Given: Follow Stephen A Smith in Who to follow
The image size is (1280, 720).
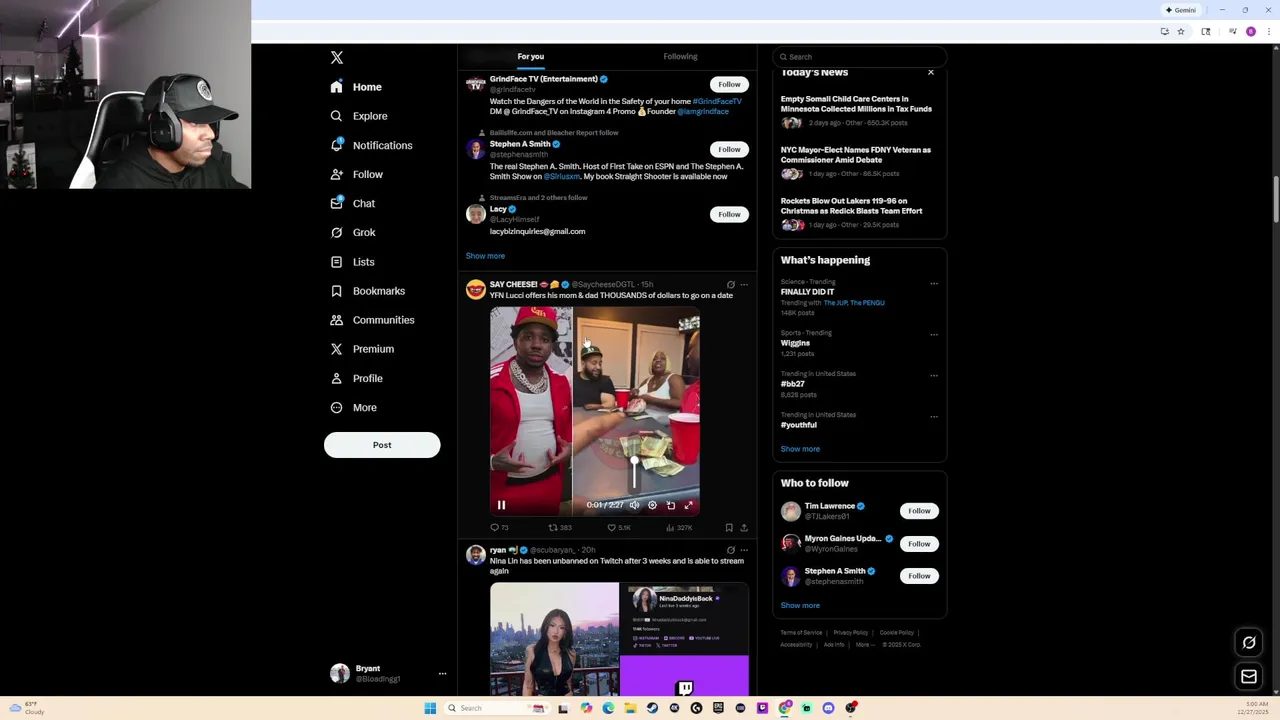Looking at the screenshot, I should click(x=919, y=576).
